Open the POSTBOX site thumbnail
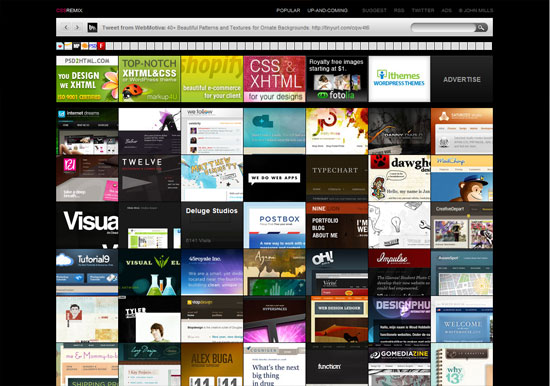Screen dimensions: 550x386 [274, 225]
